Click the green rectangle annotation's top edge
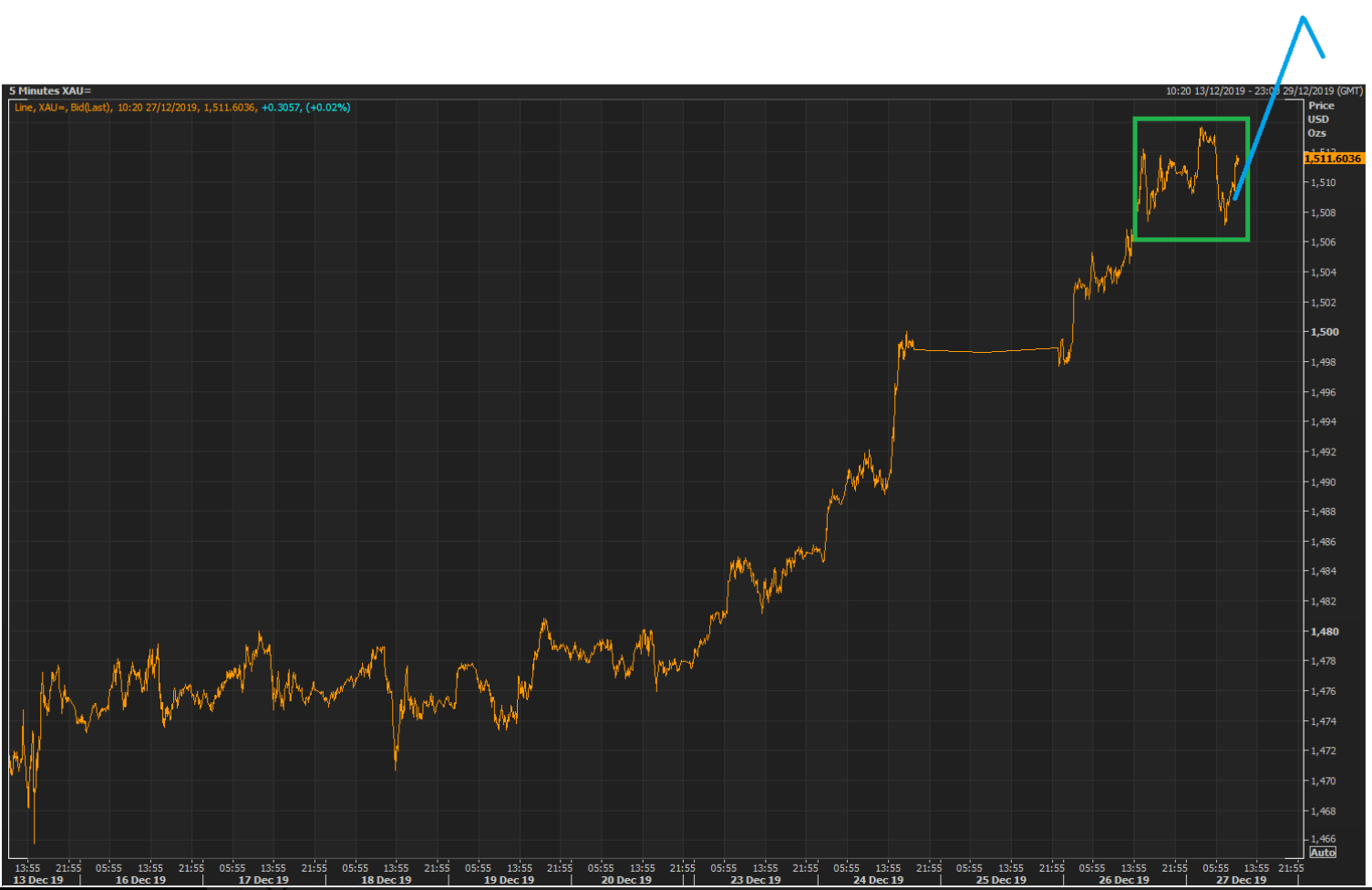Image resolution: width=1372 pixels, height=890 pixels. coord(1191,119)
